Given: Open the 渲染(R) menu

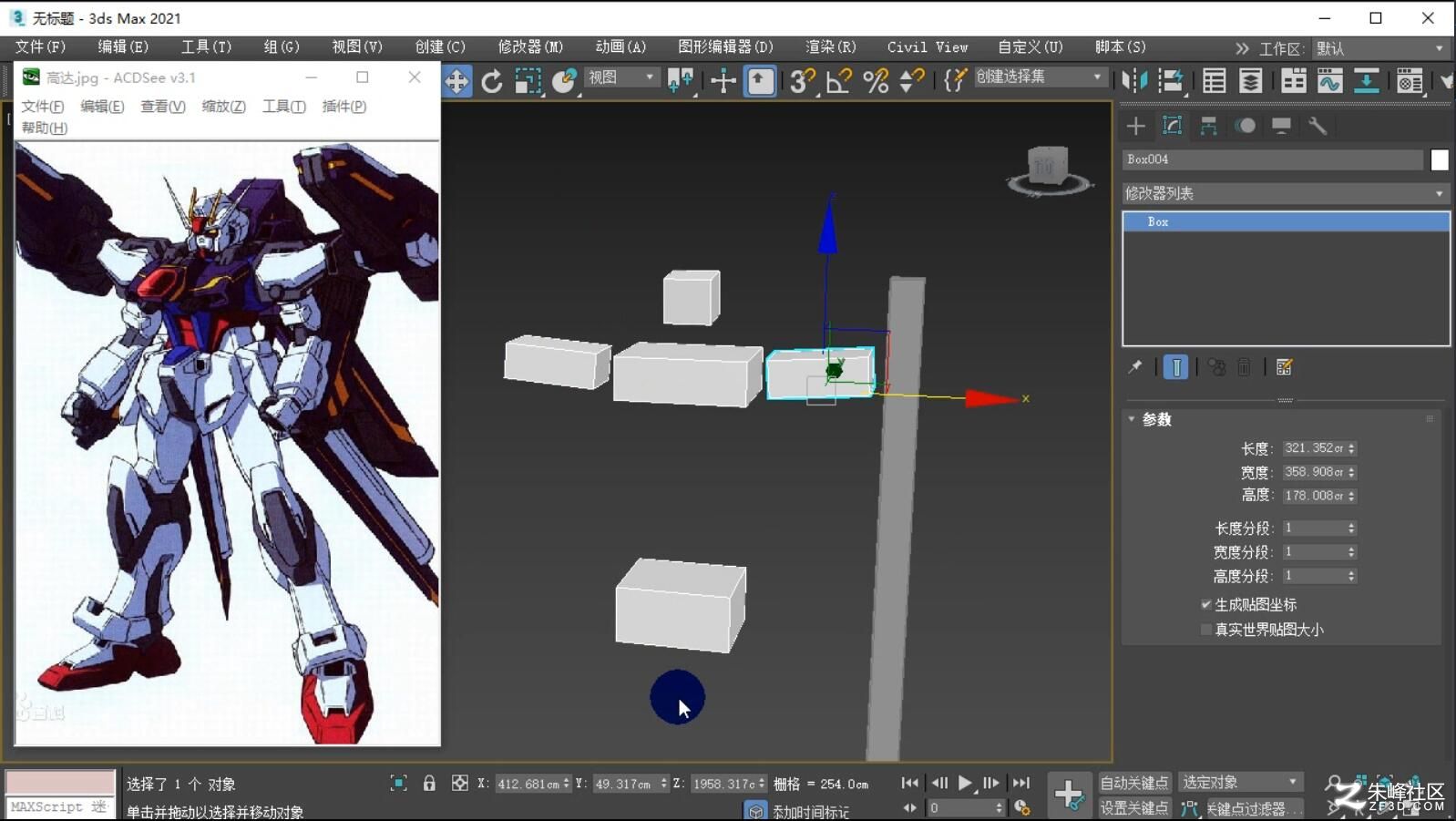Looking at the screenshot, I should [x=831, y=46].
